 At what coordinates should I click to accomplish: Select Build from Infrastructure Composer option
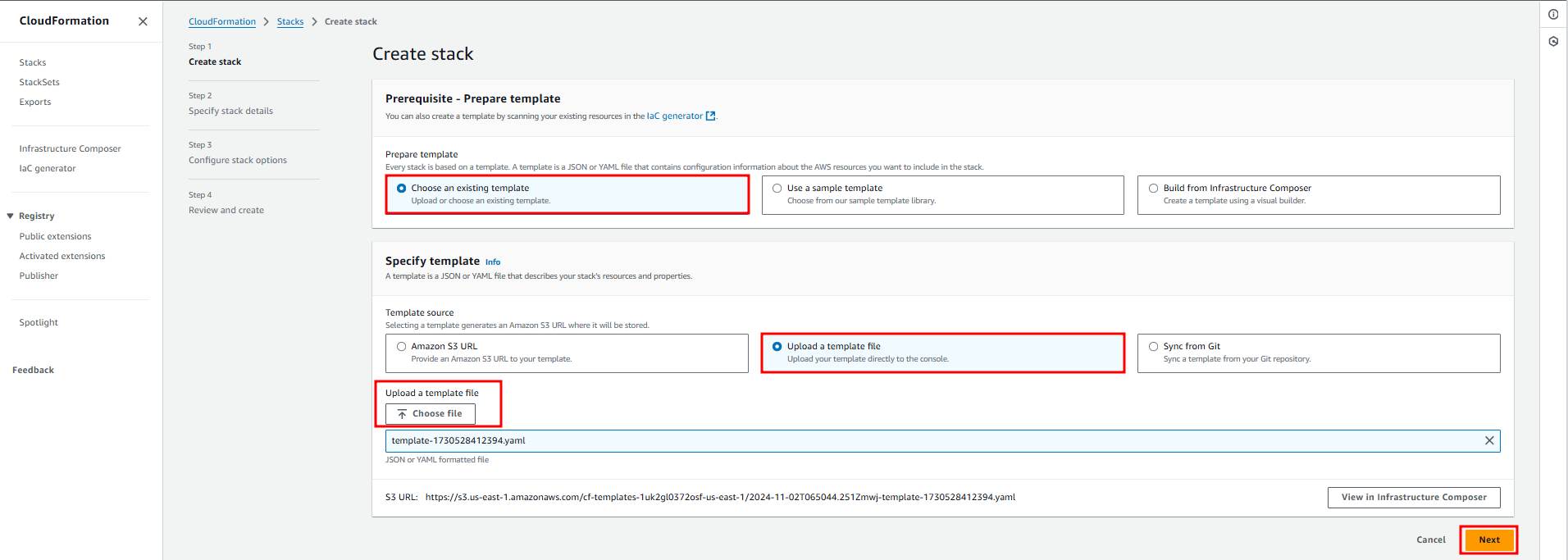(1154, 189)
